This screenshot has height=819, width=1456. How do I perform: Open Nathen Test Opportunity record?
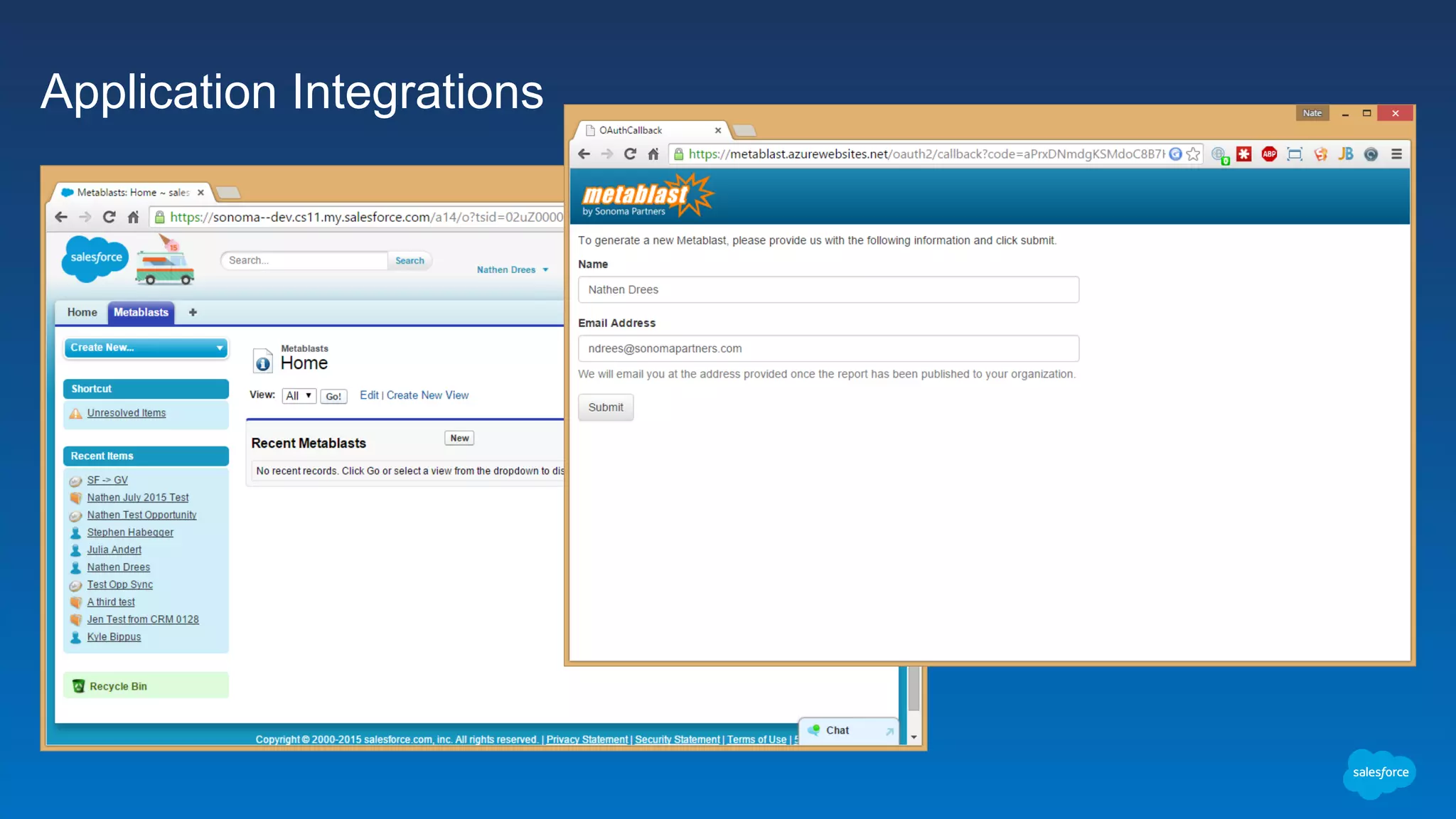coord(141,515)
